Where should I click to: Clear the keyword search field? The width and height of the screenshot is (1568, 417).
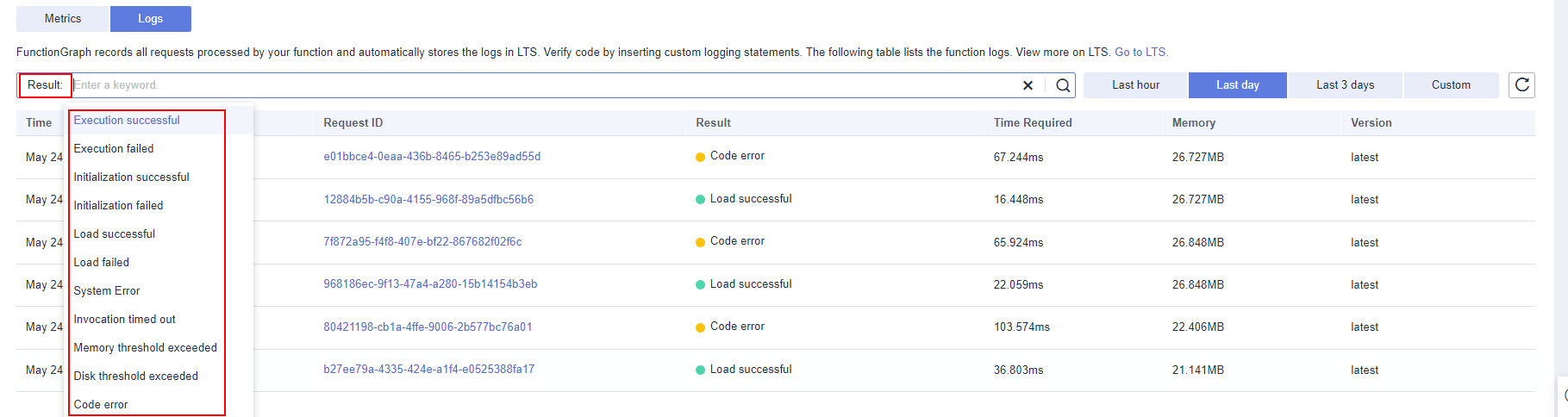point(1028,85)
